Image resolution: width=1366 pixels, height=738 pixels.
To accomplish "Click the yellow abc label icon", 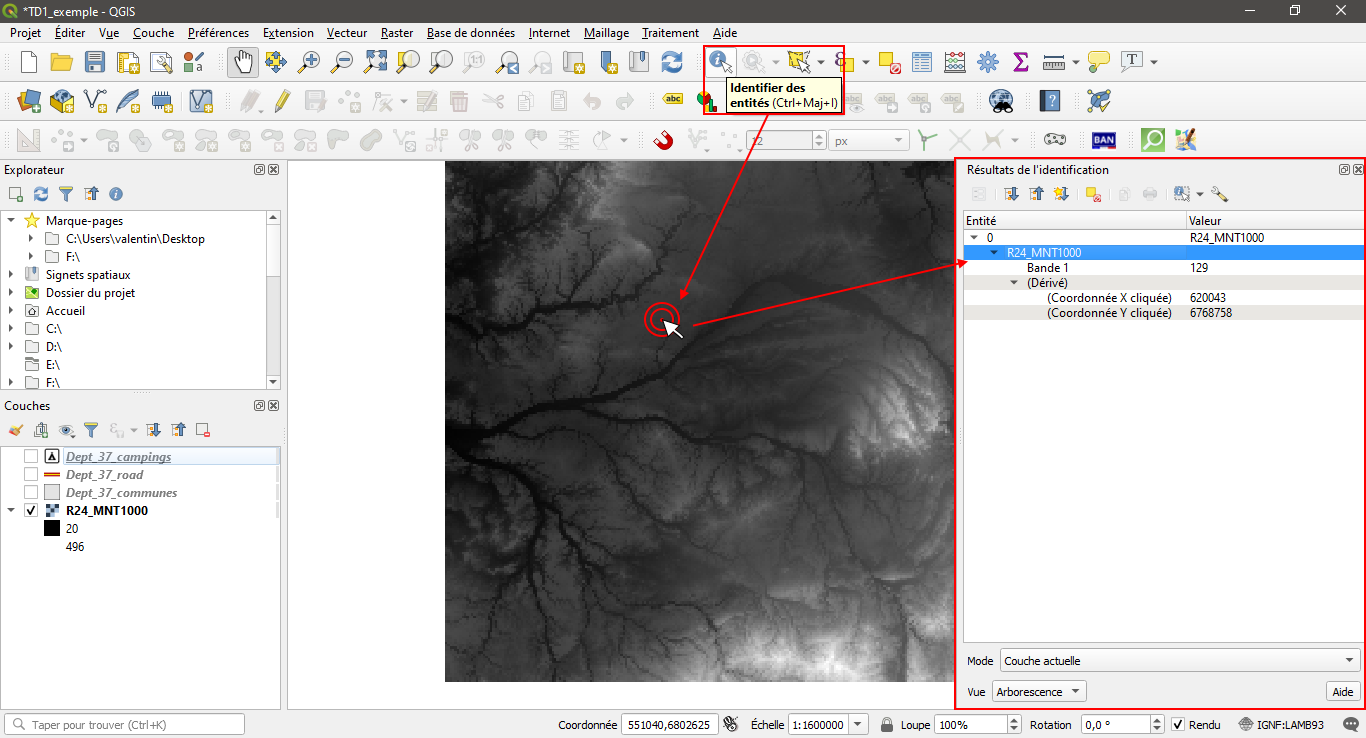I will (x=673, y=99).
